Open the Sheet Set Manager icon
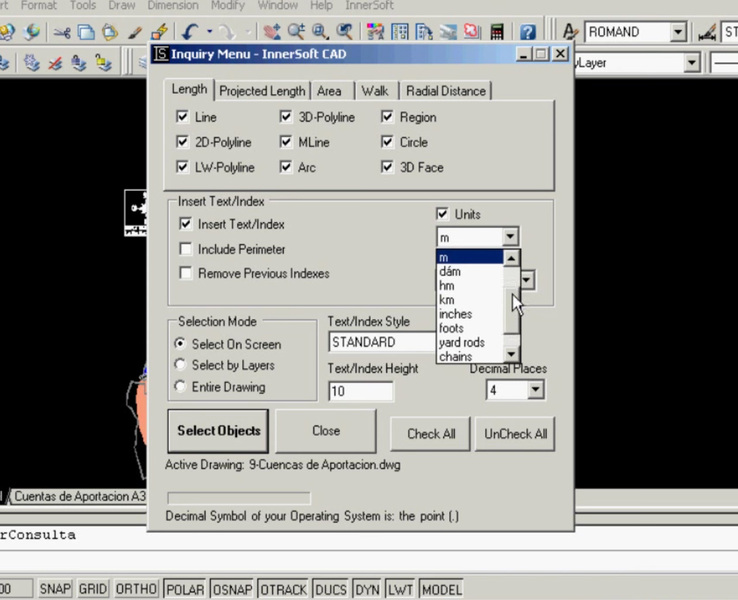The height and width of the screenshot is (600, 738). 448,32
